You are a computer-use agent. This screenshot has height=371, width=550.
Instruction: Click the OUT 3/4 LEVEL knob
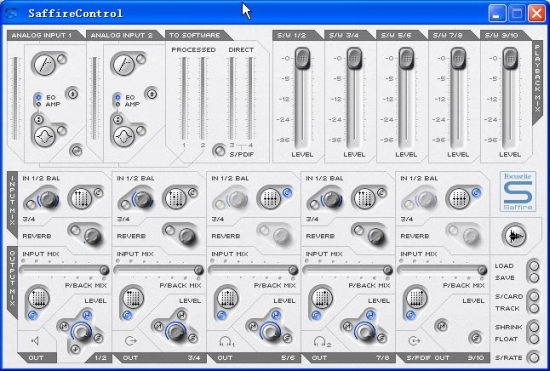tap(176, 331)
